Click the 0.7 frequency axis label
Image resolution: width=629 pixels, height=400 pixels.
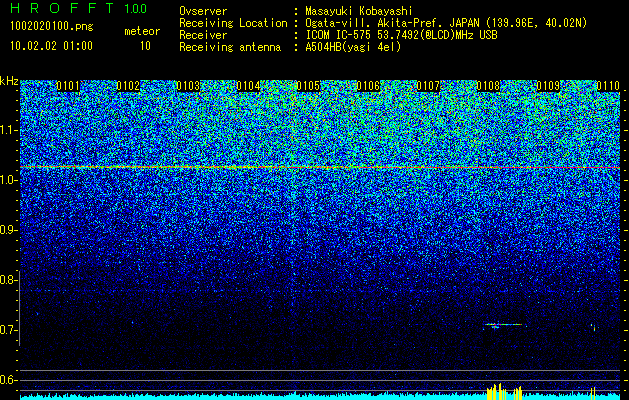8,330
